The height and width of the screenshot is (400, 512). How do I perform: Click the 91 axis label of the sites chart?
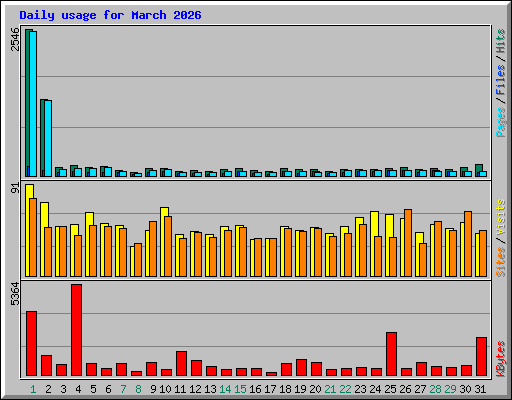tap(15, 188)
